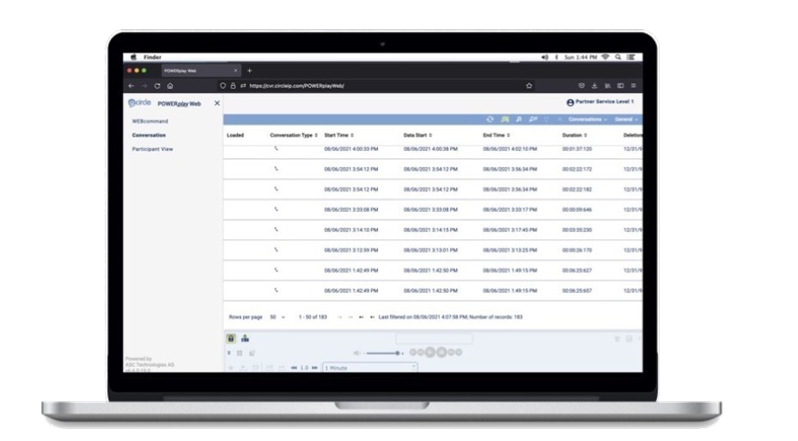Open the search magnifier in blue toolbar
The height and width of the screenshot is (441, 798).
(517, 119)
